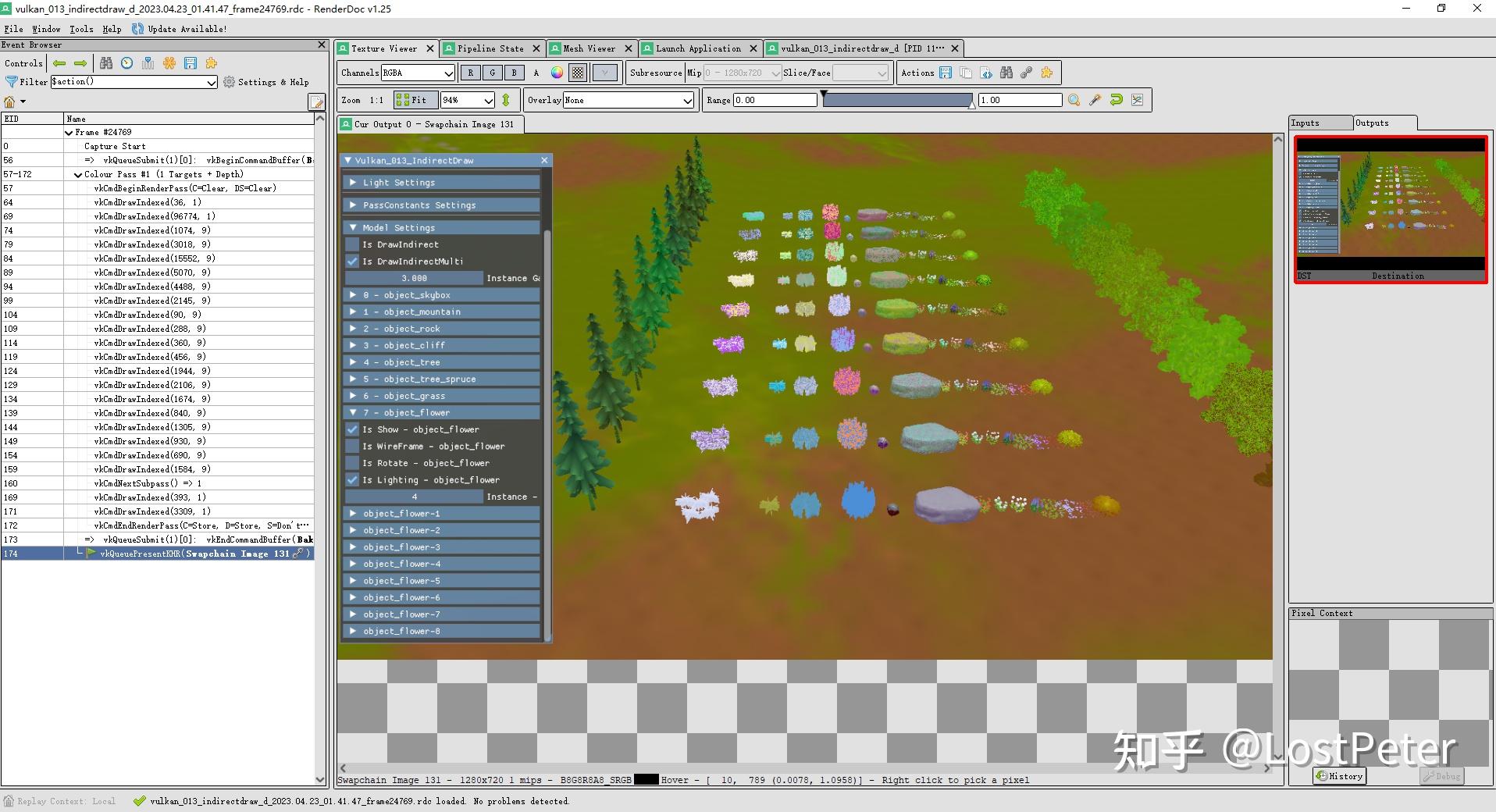The height and width of the screenshot is (812, 1496).
Task: Activate the magnifier zoom tool below Range field
Action: tap(1074, 100)
